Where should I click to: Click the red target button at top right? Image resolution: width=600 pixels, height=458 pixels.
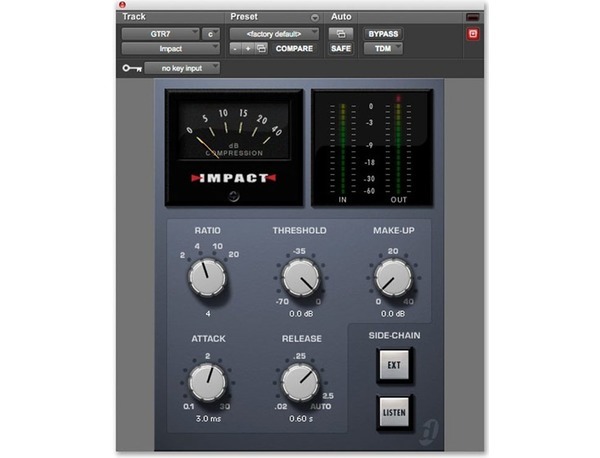point(473,34)
